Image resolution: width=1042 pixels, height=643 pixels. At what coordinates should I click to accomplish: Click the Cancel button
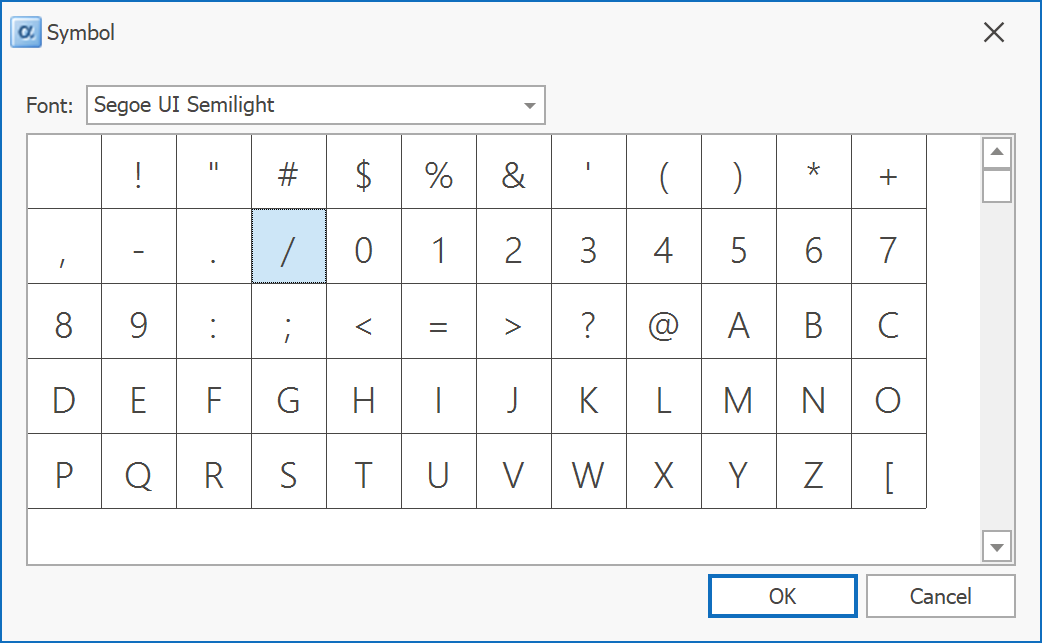point(940,596)
